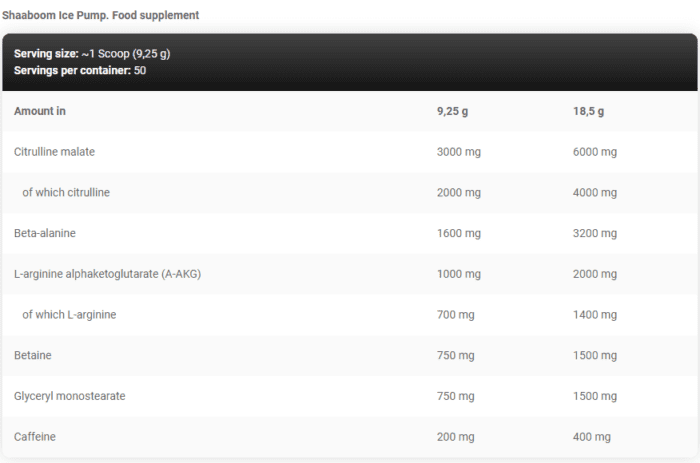The width and height of the screenshot is (700, 463).
Task: Click the 1000 mg A-AKG value
Action: point(459,274)
